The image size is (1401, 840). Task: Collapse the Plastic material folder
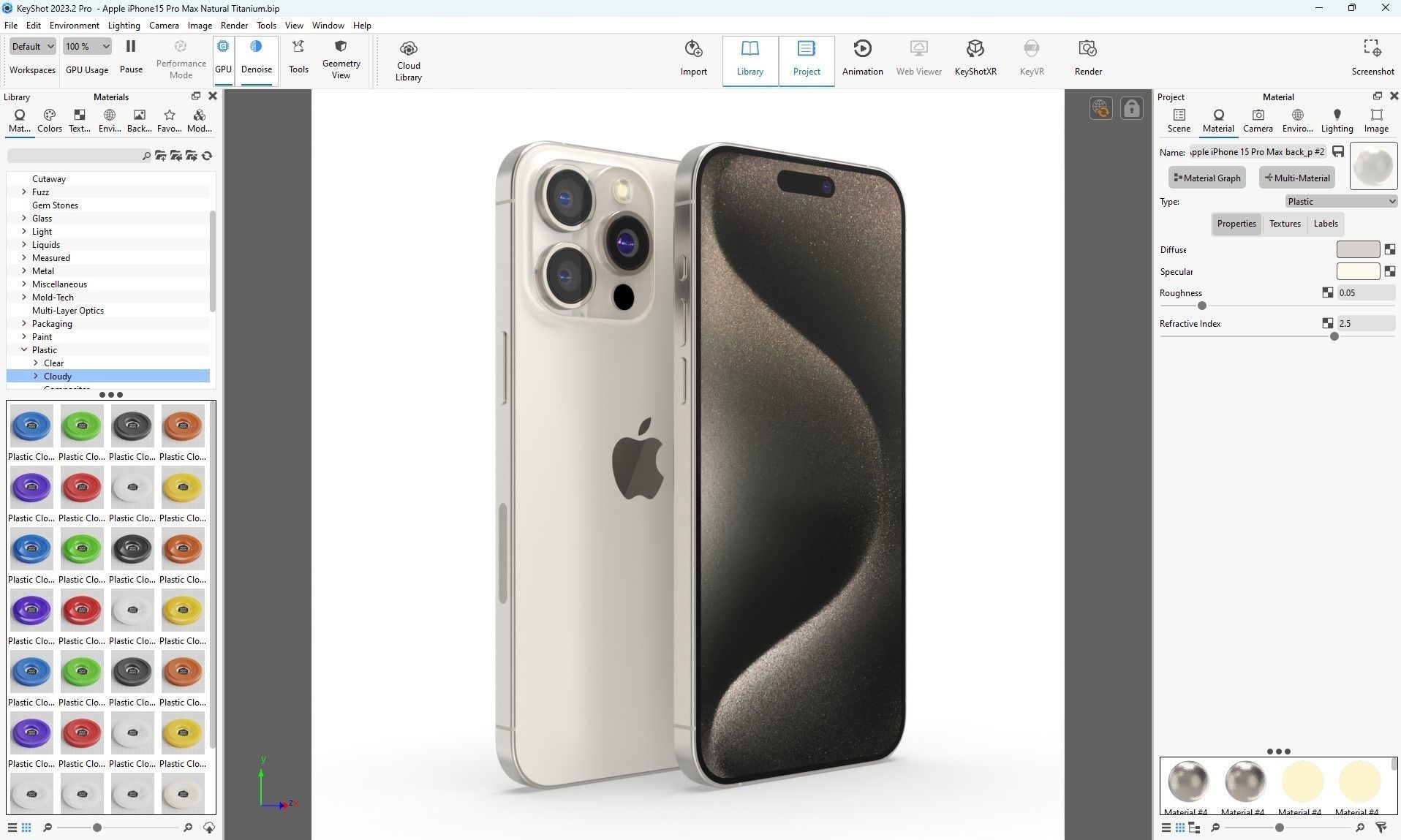[x=24, y=349]
